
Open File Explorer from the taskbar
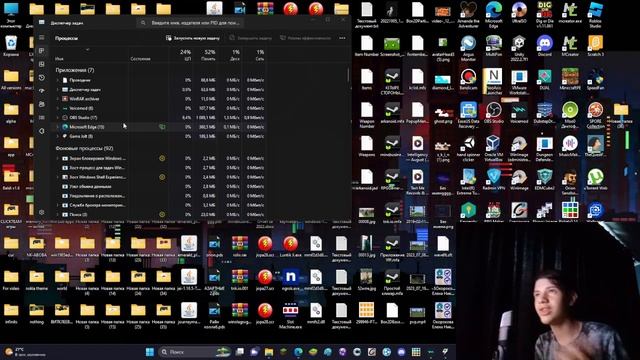269,352
